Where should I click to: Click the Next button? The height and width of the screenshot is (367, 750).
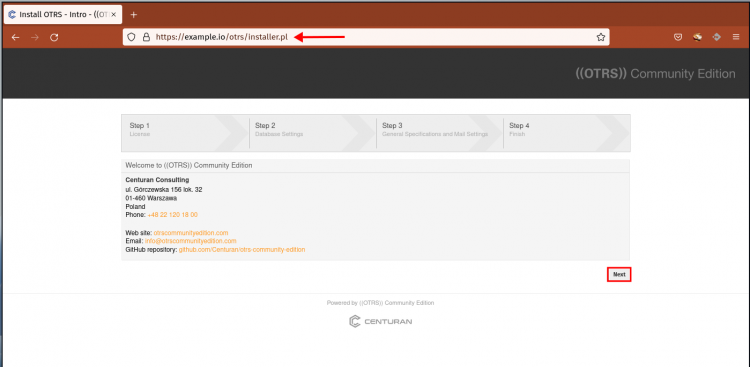click(619, 275)
